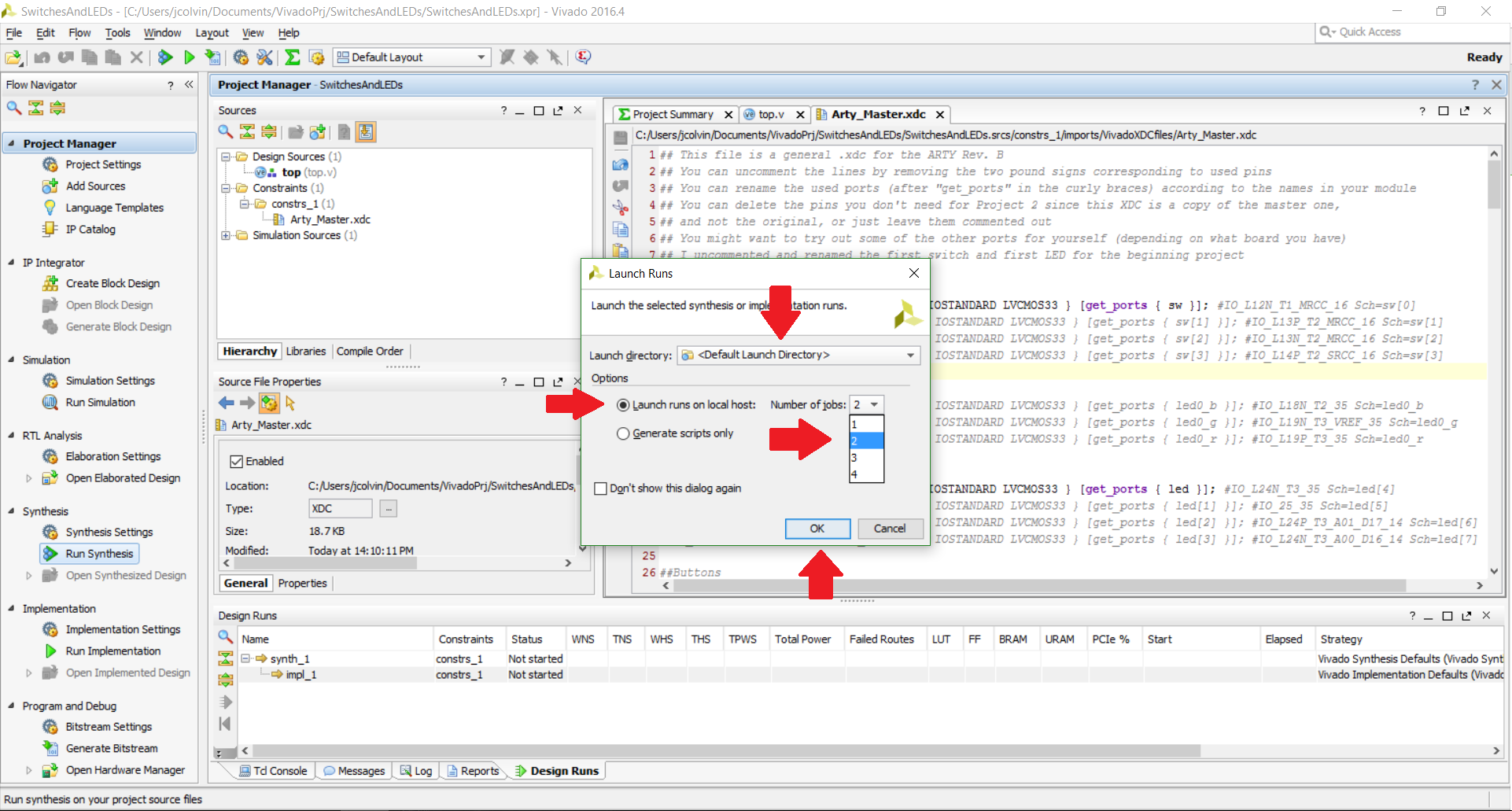This screenshot has width=1512, height=811.
Task: Click the Generate Bitstream toolbar icon
Action: tap(212, 57)
